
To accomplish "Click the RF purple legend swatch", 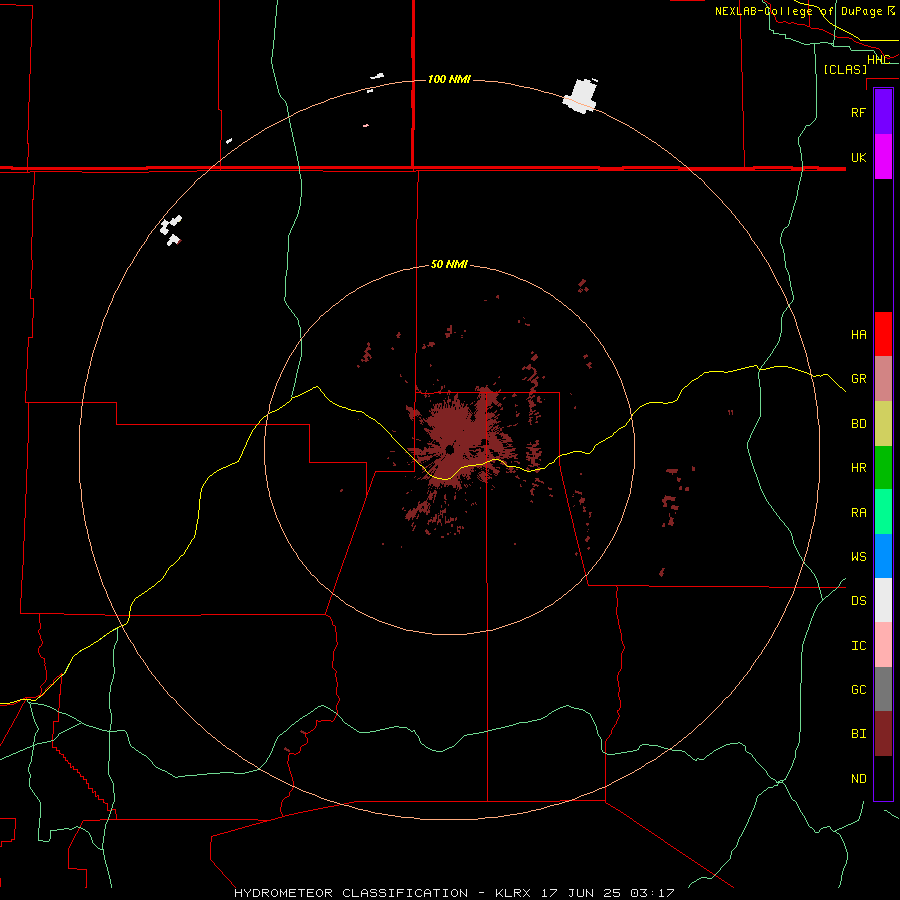I will point(883,112).
